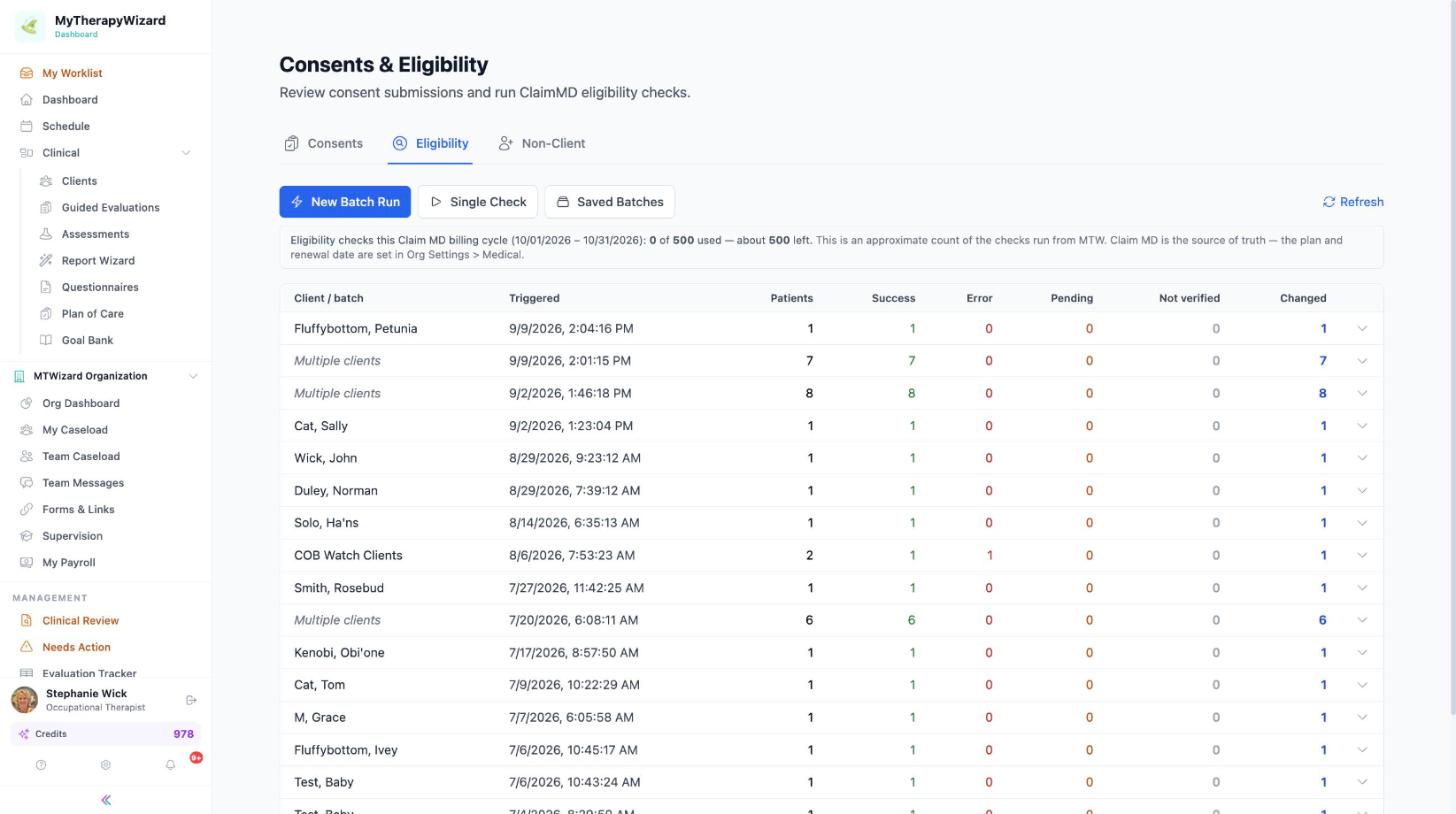Click Stephanie Wick's profile avatar
Image resolution: width=1456 pixels, height=814 pixels.
25,699
